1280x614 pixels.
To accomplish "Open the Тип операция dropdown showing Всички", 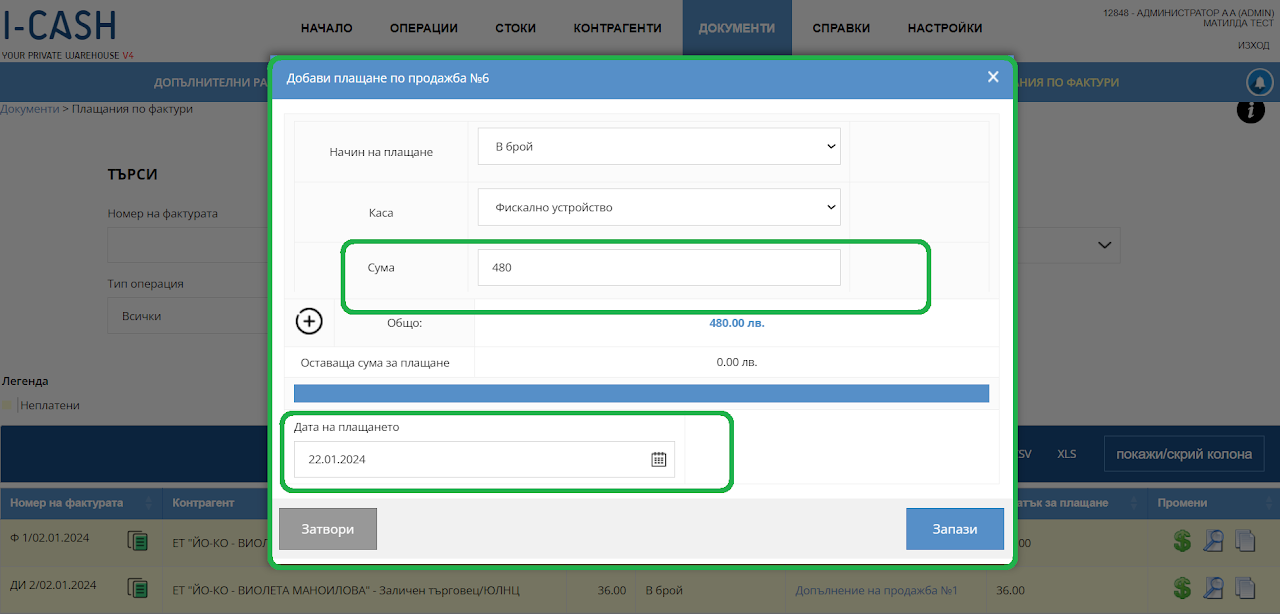I will [x=186, y=316].
